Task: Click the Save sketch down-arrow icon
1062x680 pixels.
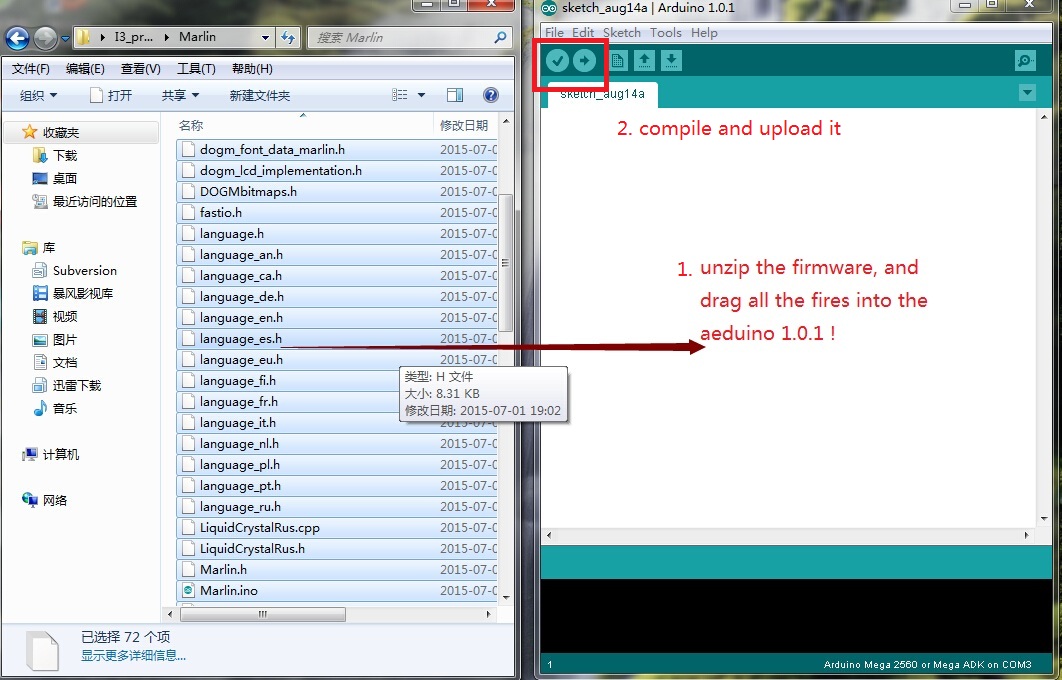Action: (x=671, y=61)
